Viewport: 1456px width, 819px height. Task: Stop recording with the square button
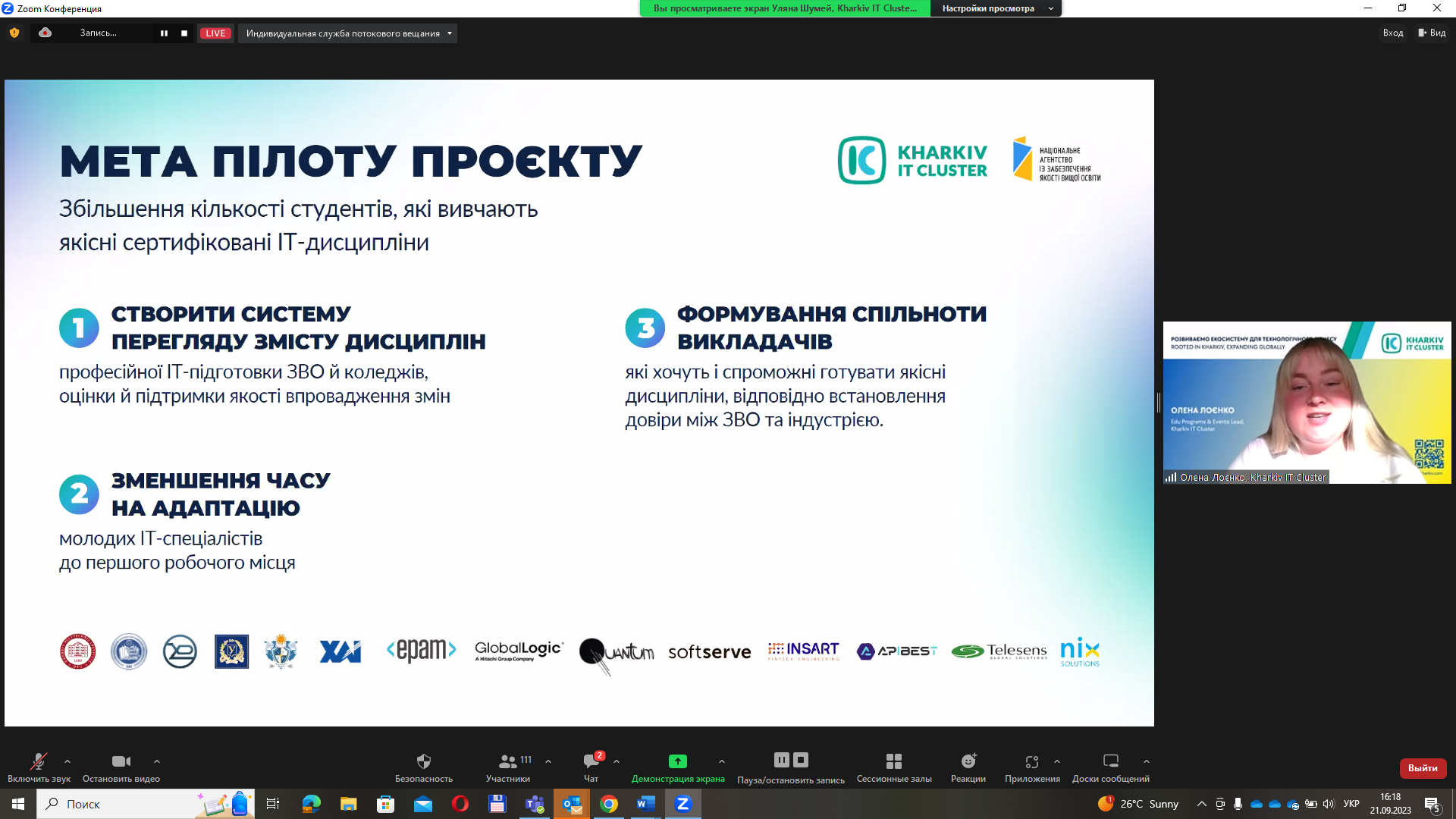[x=184, y=33]
